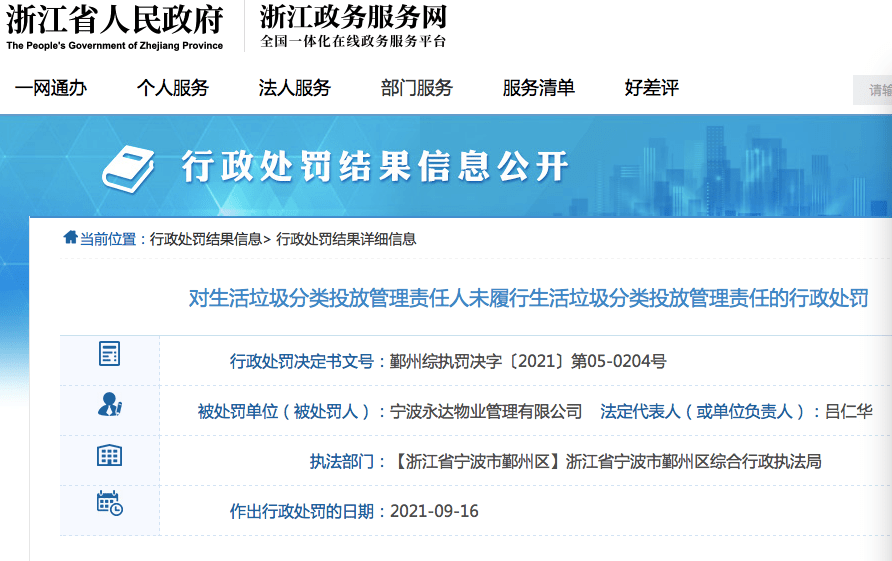Click the 浙江政务服务网 logo
This screenshot has width=892, height=561.
click(x=353, y=27)
